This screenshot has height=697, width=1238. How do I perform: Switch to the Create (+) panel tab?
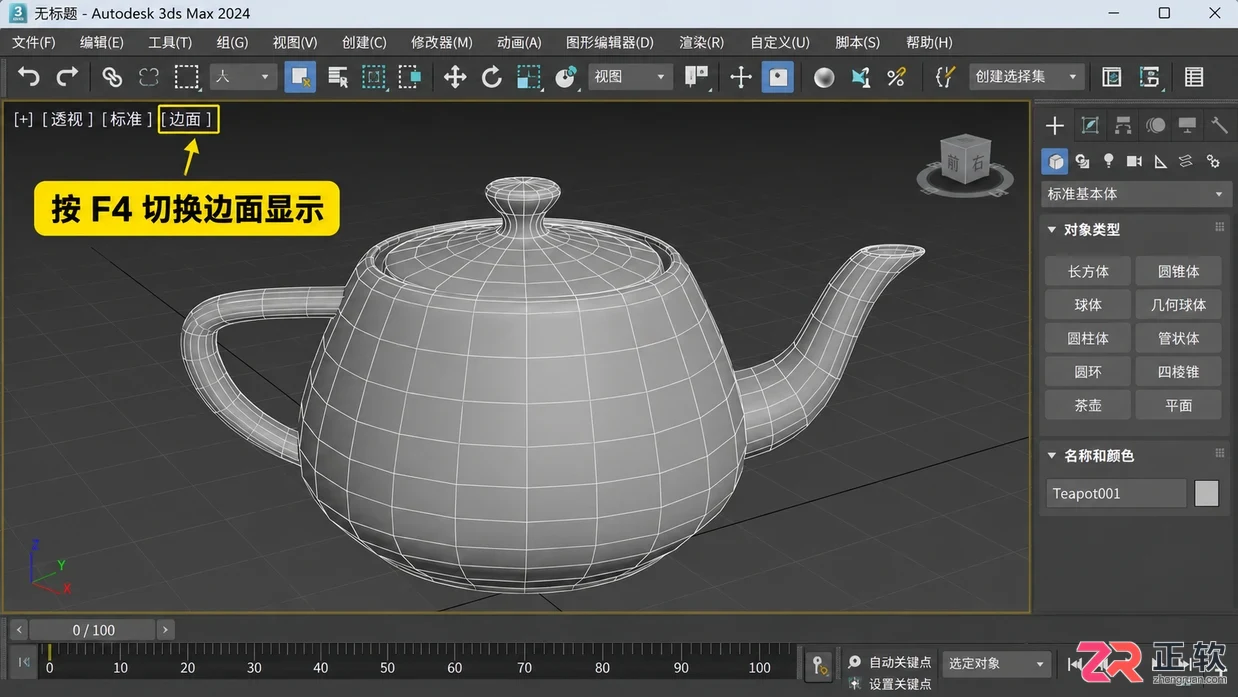[1054, 125]
